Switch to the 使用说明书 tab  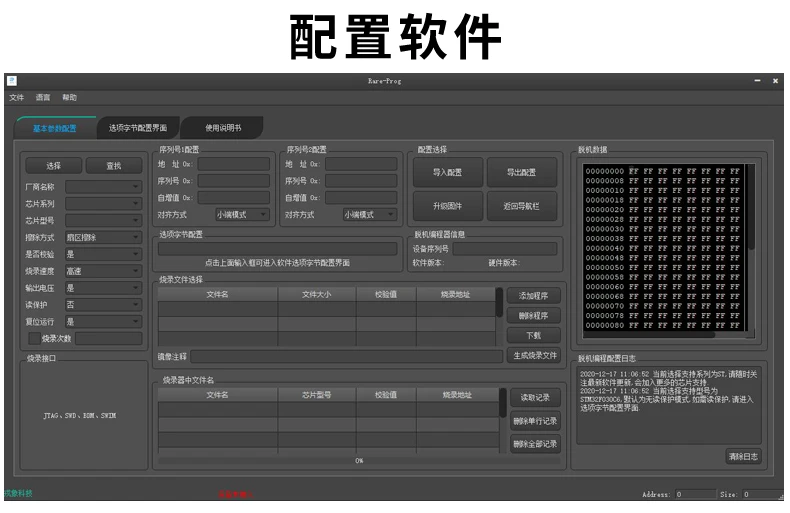224,128
